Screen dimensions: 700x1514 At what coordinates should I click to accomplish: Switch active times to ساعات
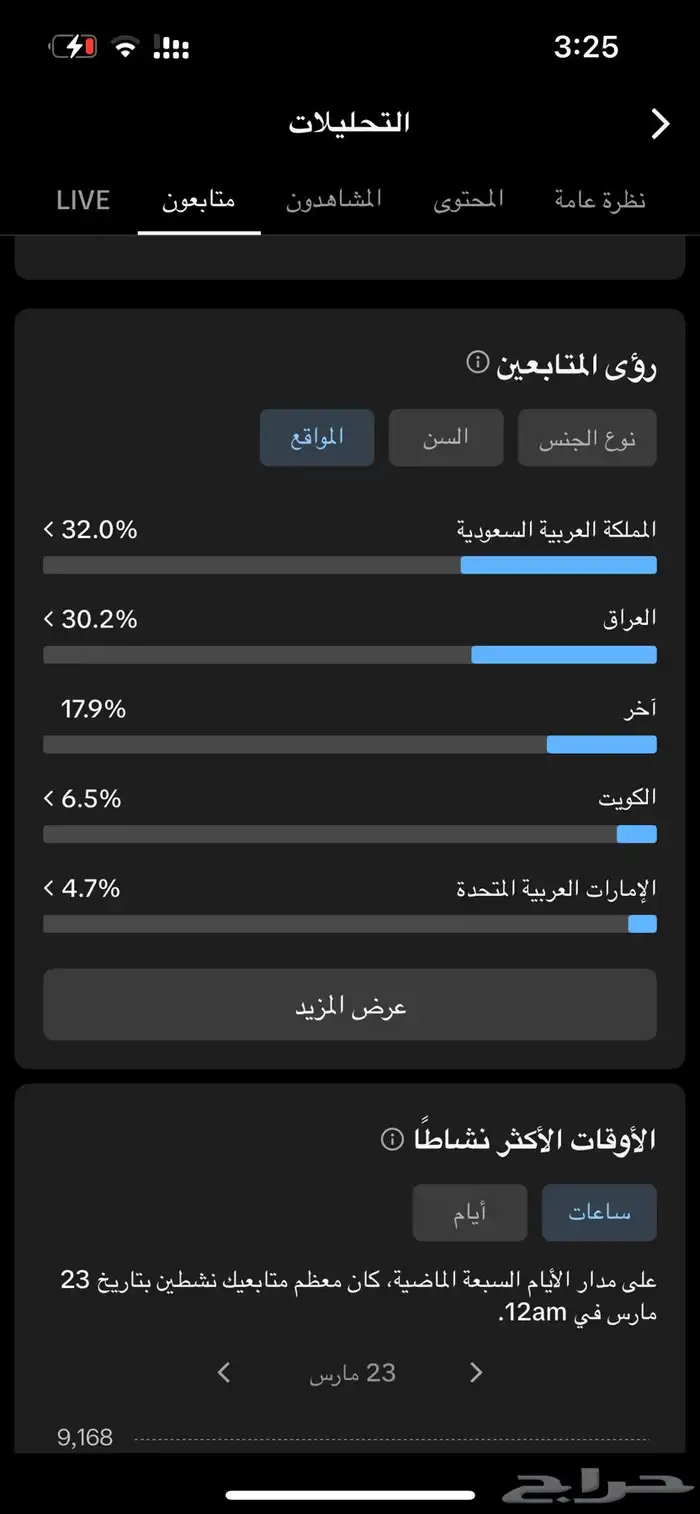(x=599, y=1213)
